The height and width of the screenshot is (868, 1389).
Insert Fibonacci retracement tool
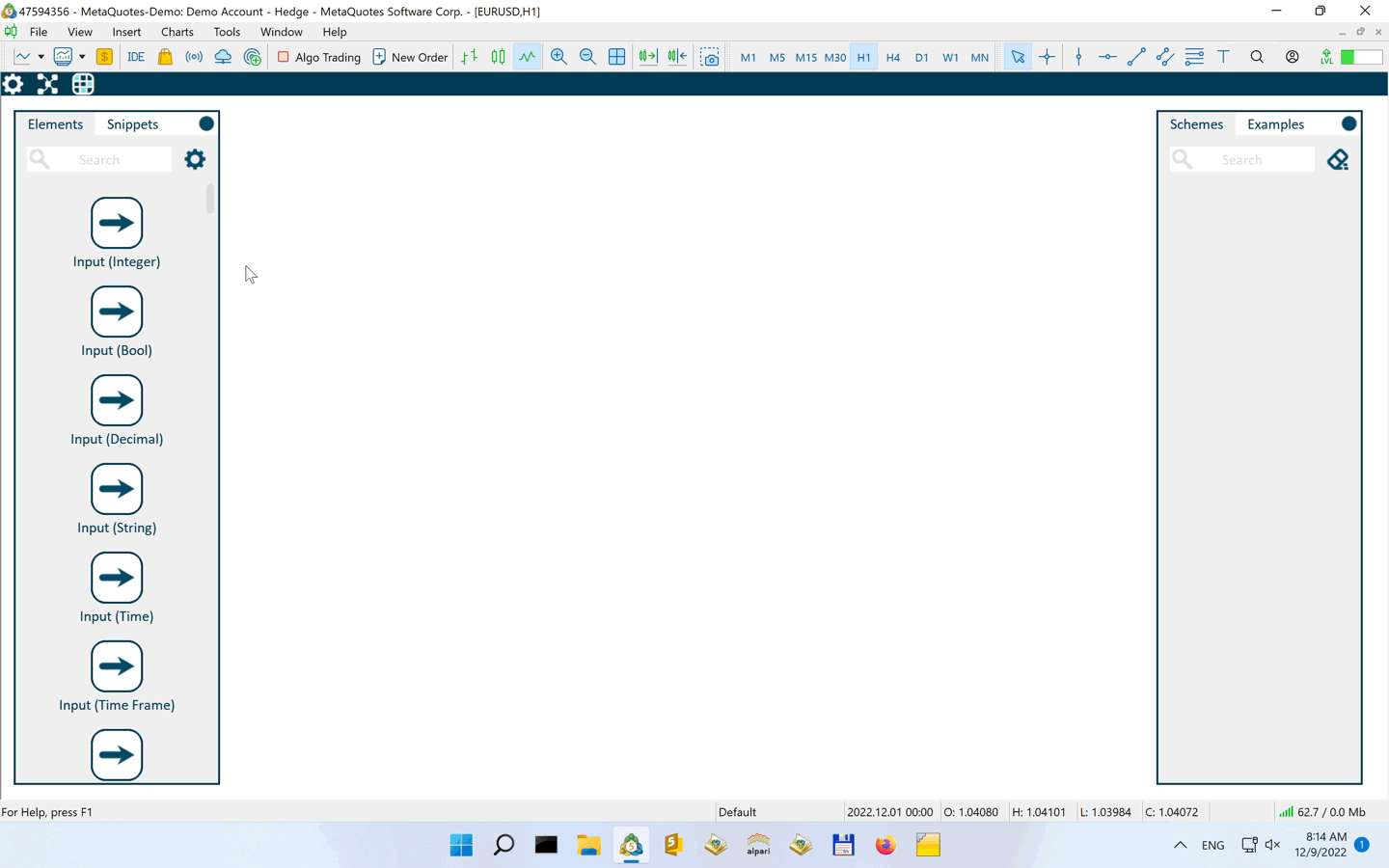tap(1194, 57)
